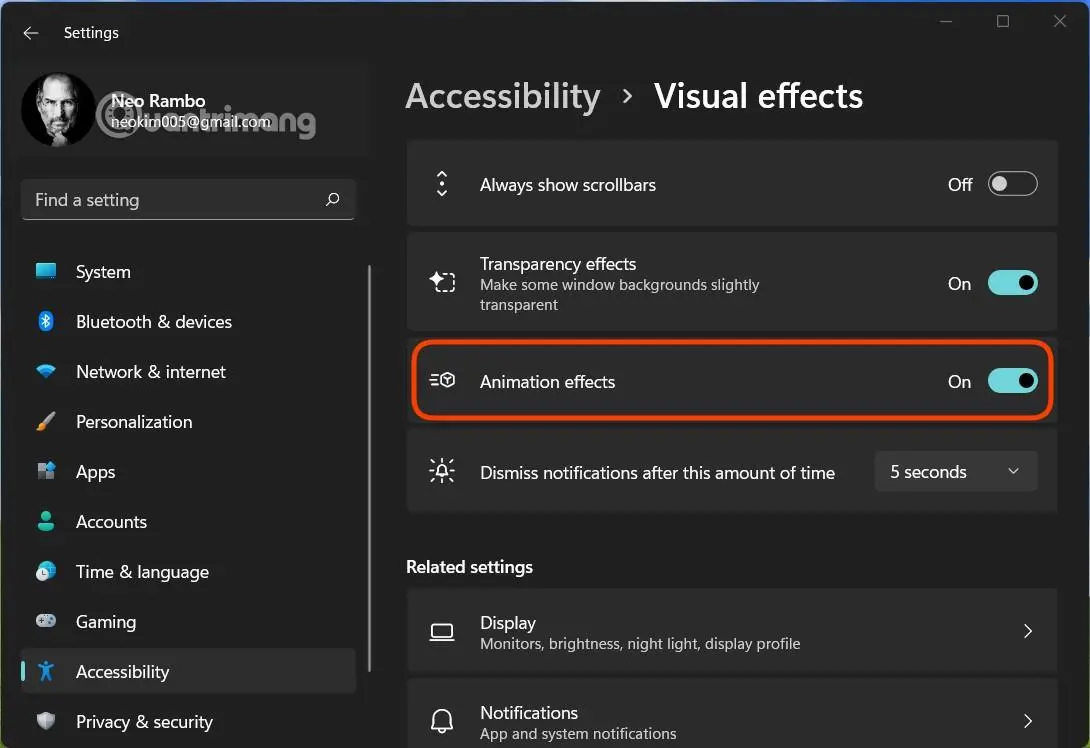The height and width of the screenshot is (748, 1090).
Task: Click the Accessibility figure icon
Action: click(x=46, y=671)
